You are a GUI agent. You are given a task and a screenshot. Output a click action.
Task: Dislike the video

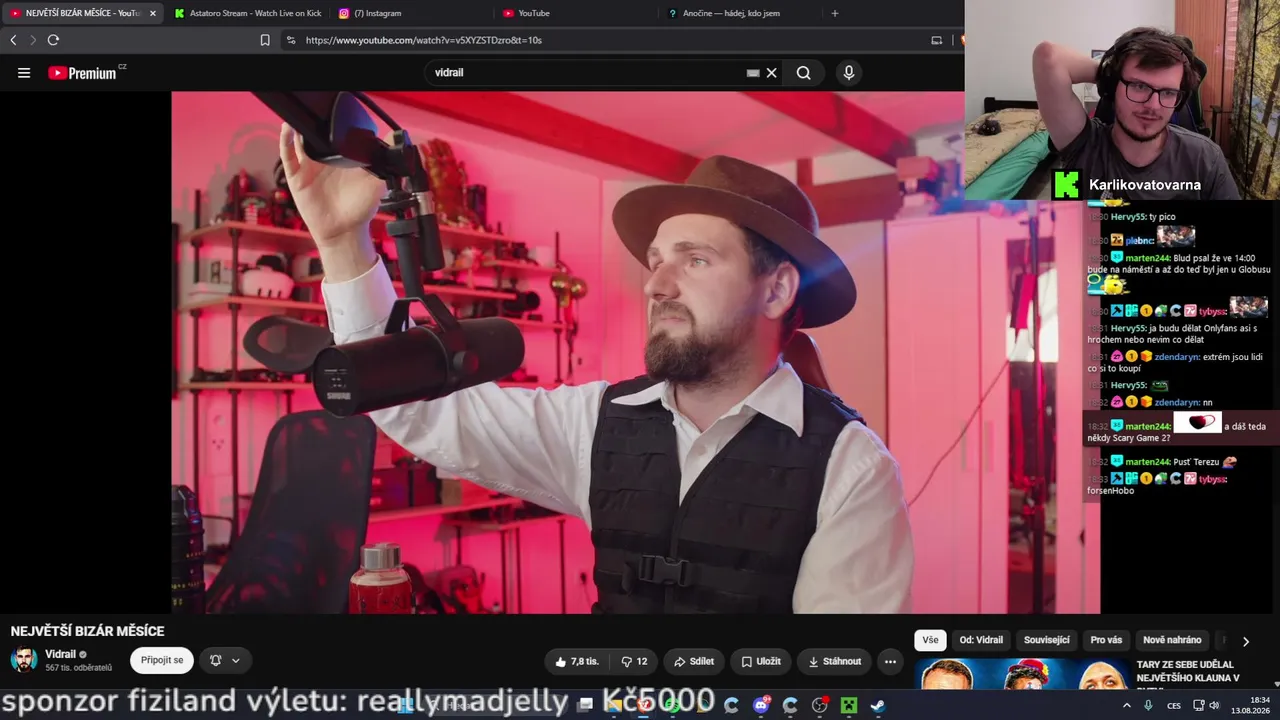point(634,661)
